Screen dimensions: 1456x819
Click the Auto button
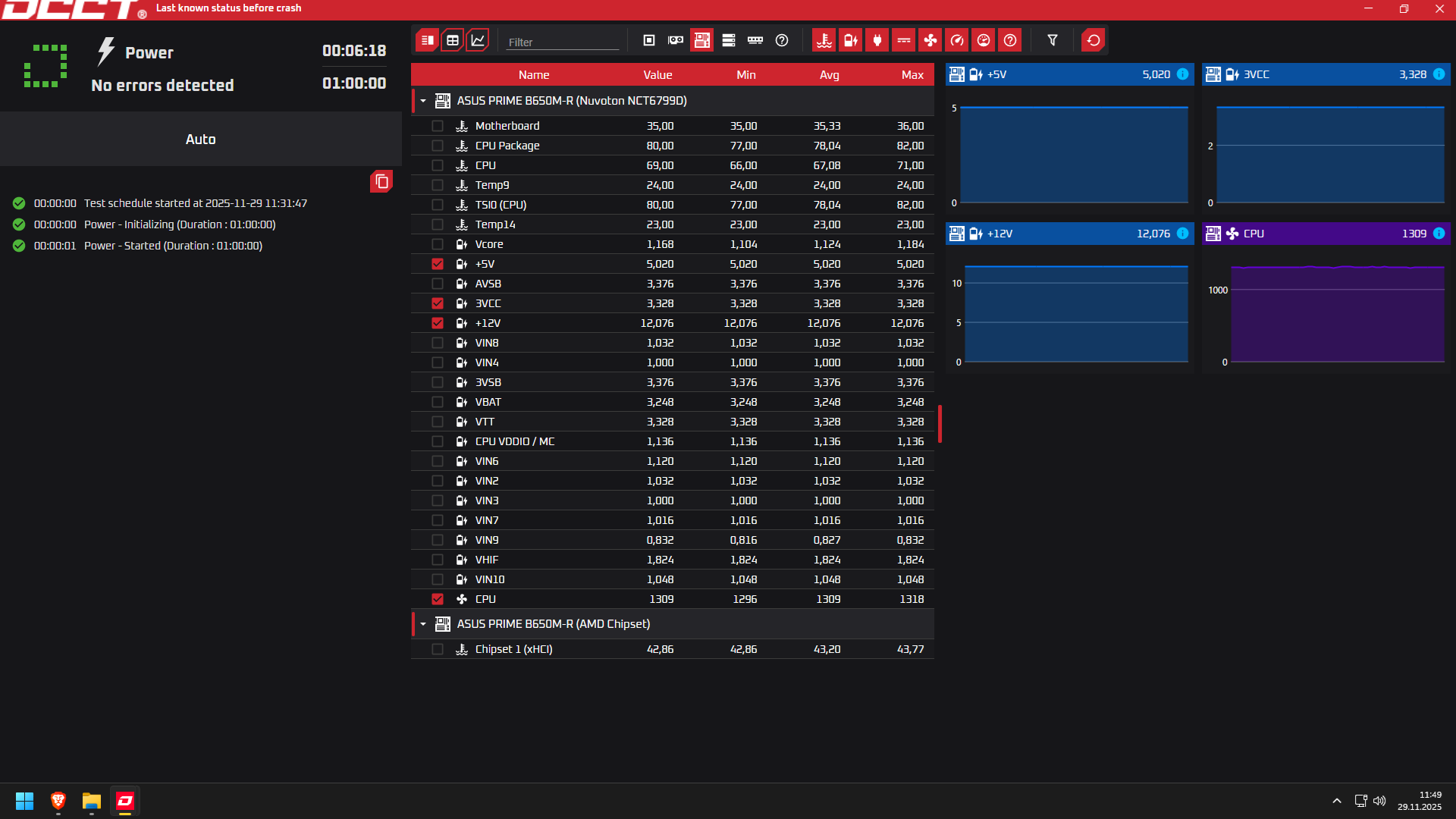coord(201,139)
